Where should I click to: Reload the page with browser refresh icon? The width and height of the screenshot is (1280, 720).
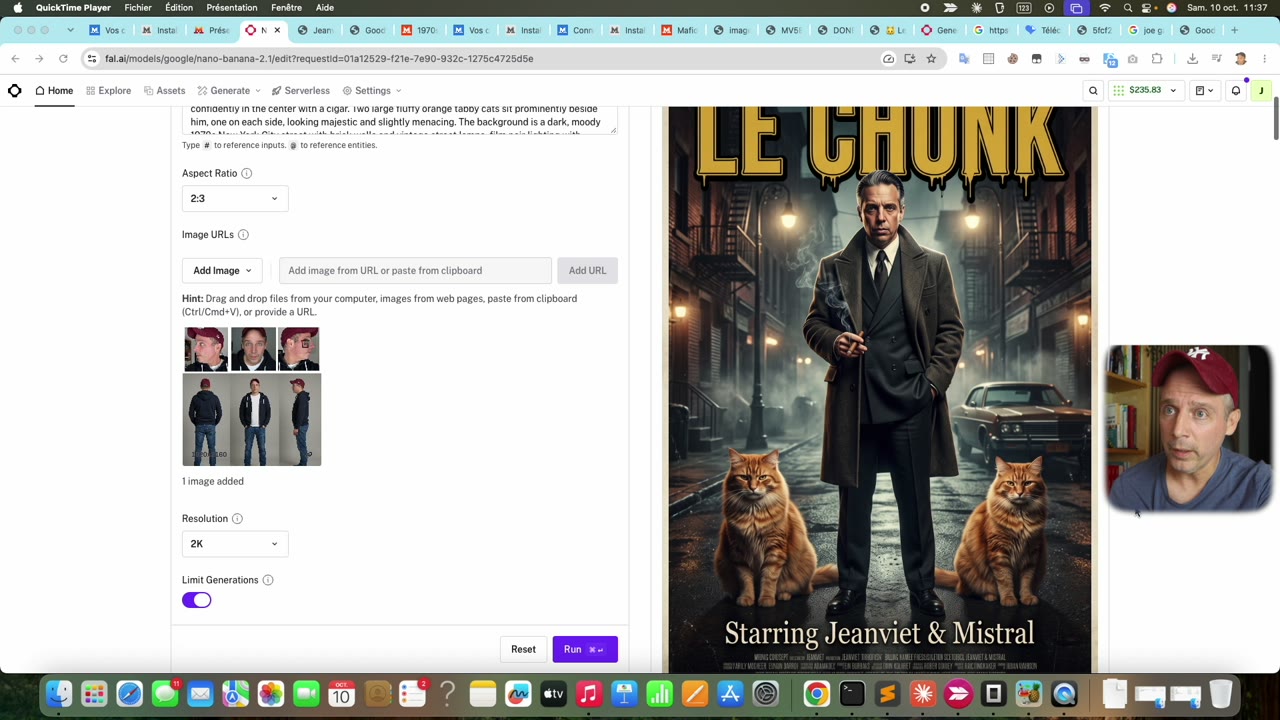pos(63,59)
